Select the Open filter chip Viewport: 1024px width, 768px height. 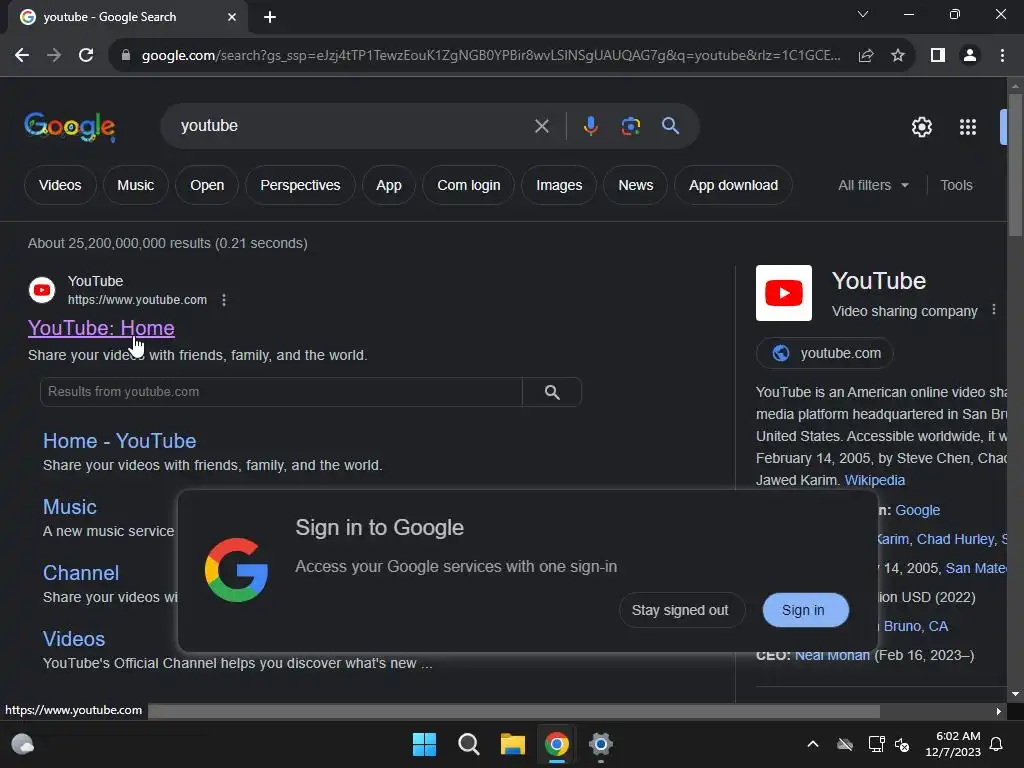tap(207, 185)
